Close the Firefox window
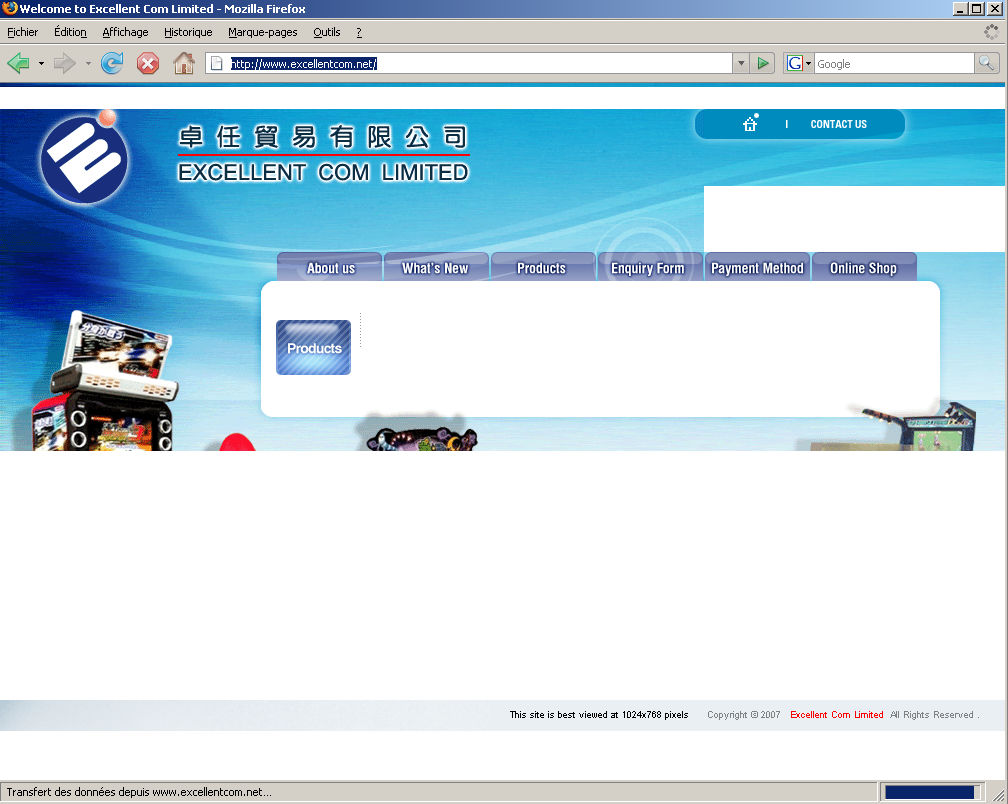 tap(994, 8)
